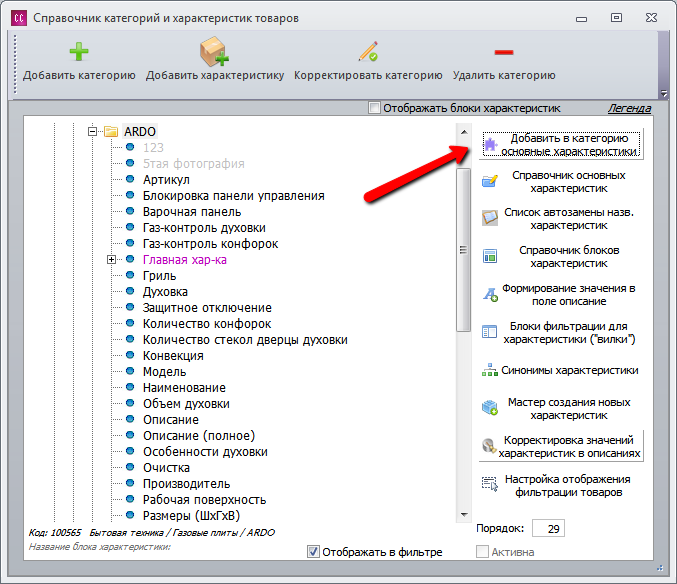Image resolution: width=677 pixels, height=584 pixels.
Task: Click the application logo in title bar
Action: coord(19,18)
